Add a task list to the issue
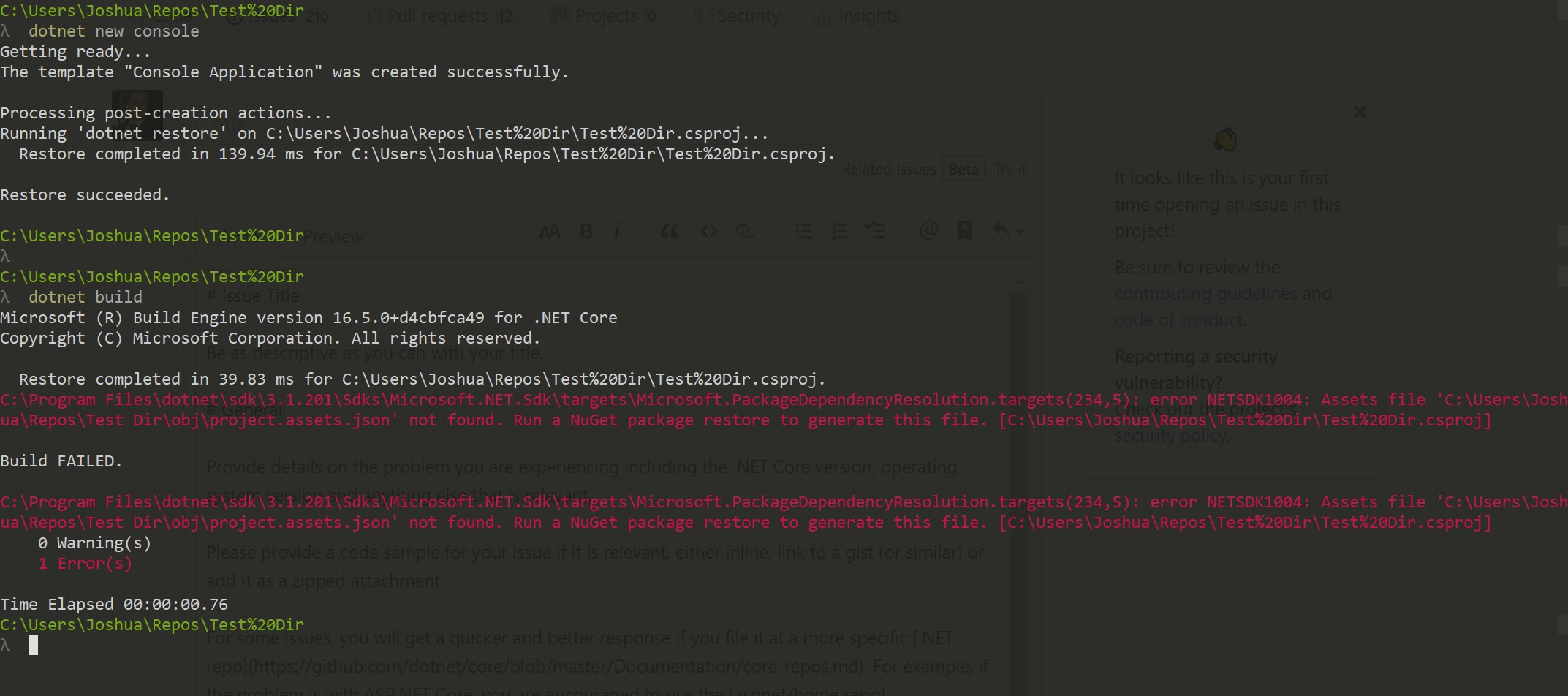The width and height of the screenshot is (1568, 696). click(x=875, y=230)
